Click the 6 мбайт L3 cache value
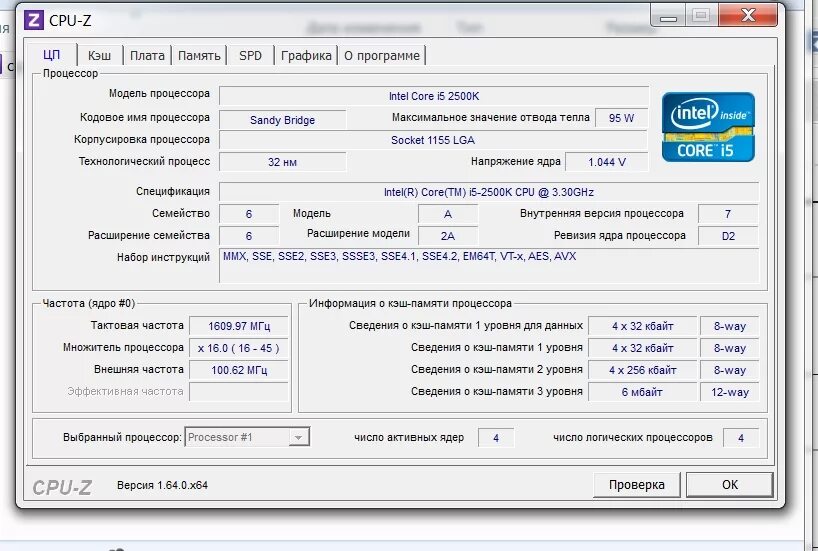Viewport: 818px width, 551px height. click(643, 392)
